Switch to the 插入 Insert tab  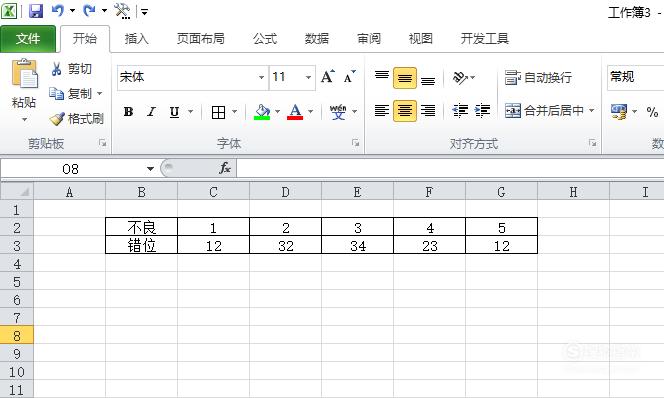(136, 39)
